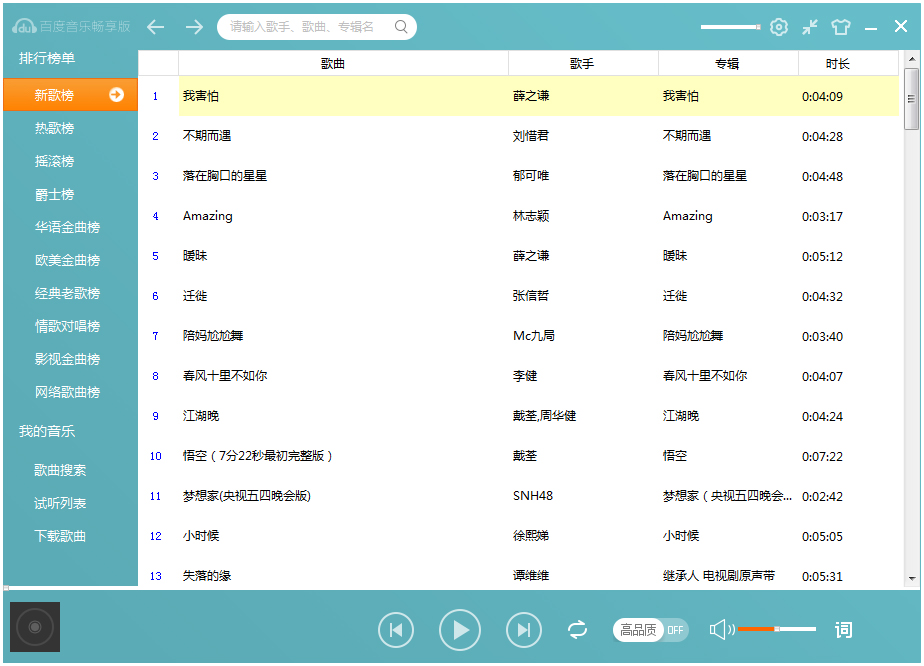Toggle the repeat play mode icon
Viewport: 924px width, 666px height.
pos(577,630)
